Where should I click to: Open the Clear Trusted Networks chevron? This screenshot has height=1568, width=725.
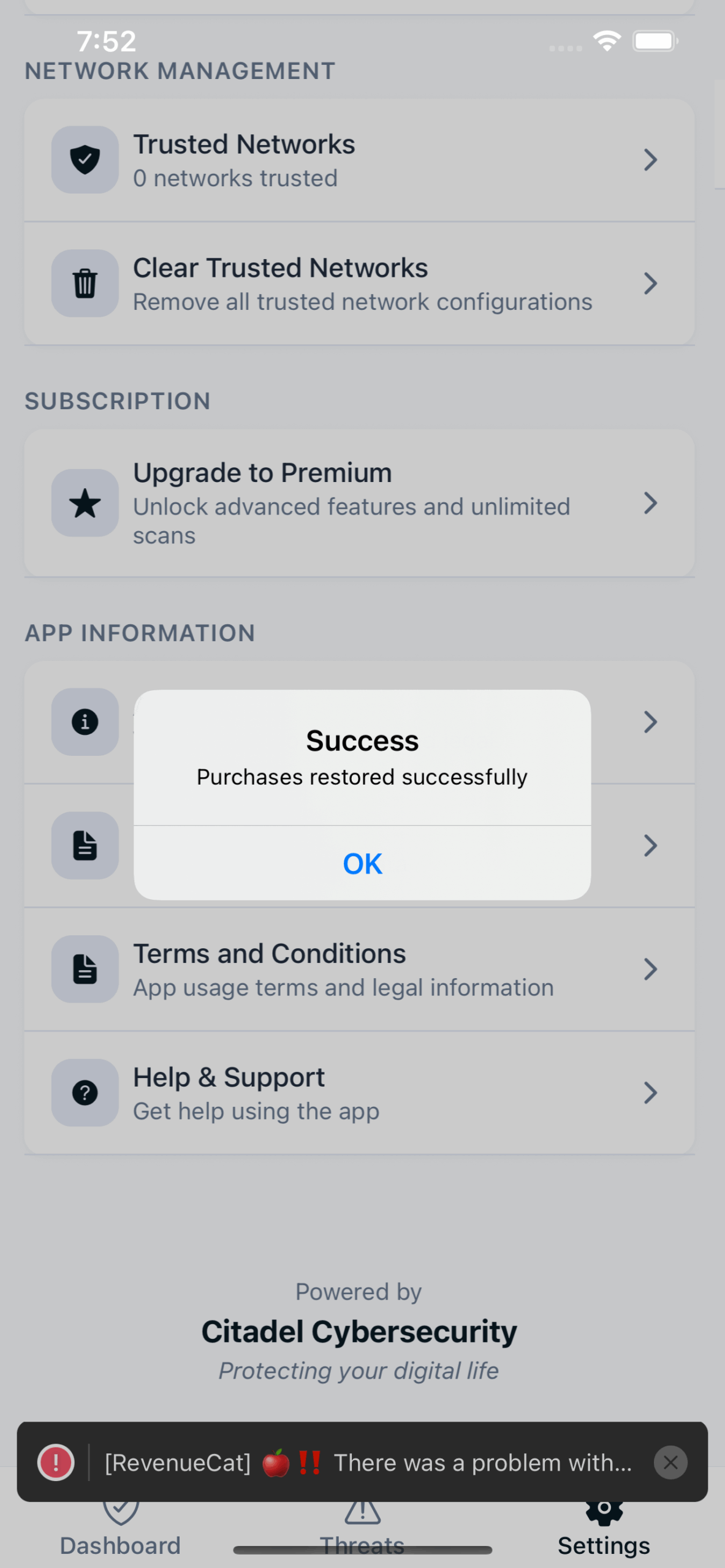[x=650, y=283]
